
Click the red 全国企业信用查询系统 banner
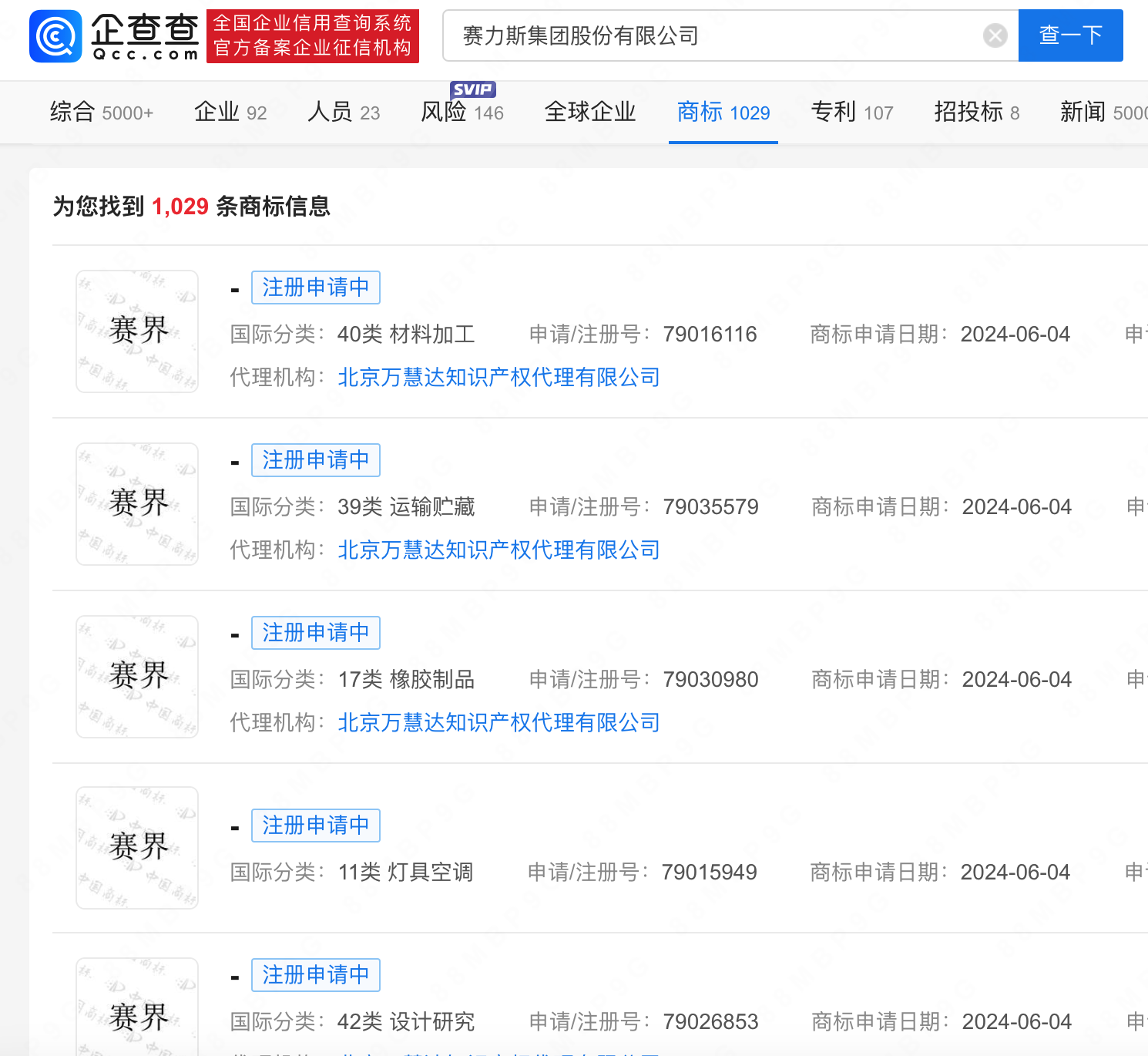[313, 36]
